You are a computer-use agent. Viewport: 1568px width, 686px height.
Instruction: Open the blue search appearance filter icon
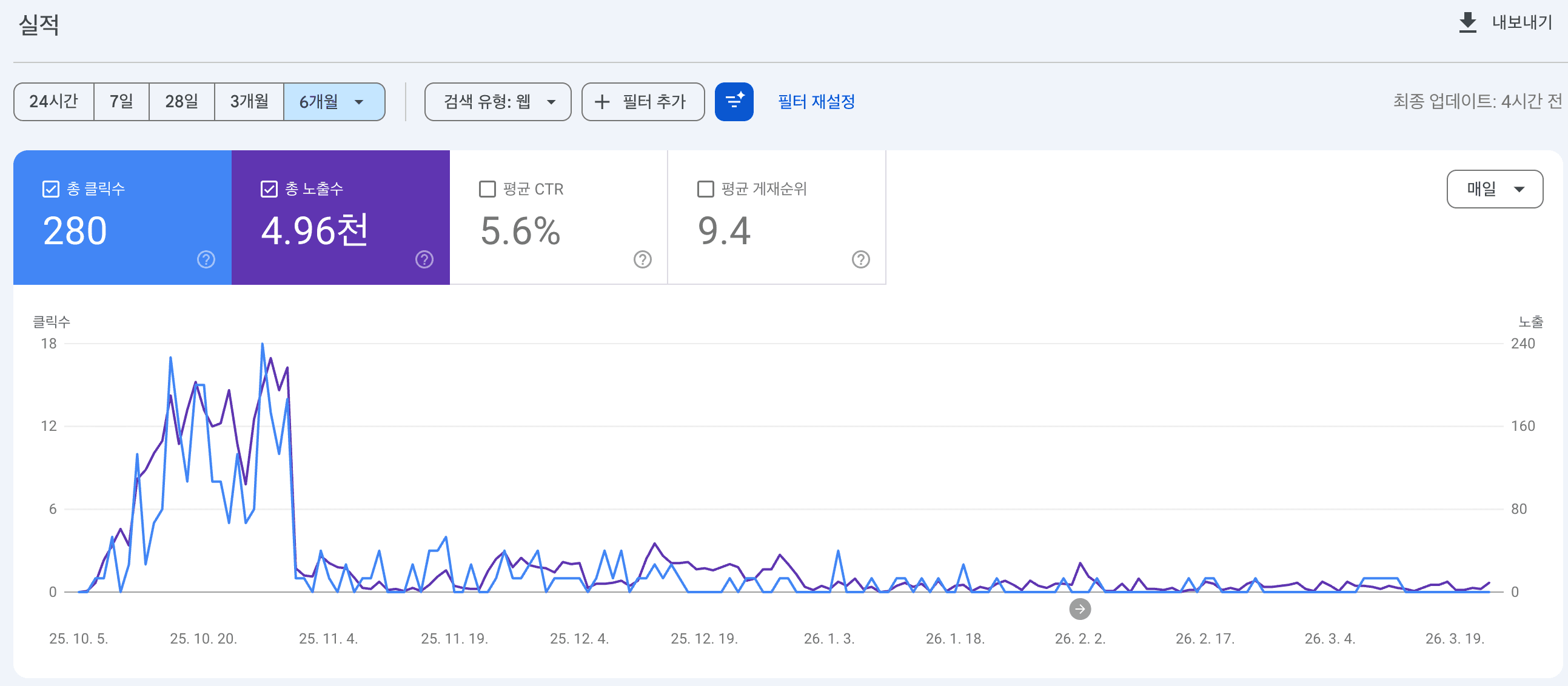[734, 102]
